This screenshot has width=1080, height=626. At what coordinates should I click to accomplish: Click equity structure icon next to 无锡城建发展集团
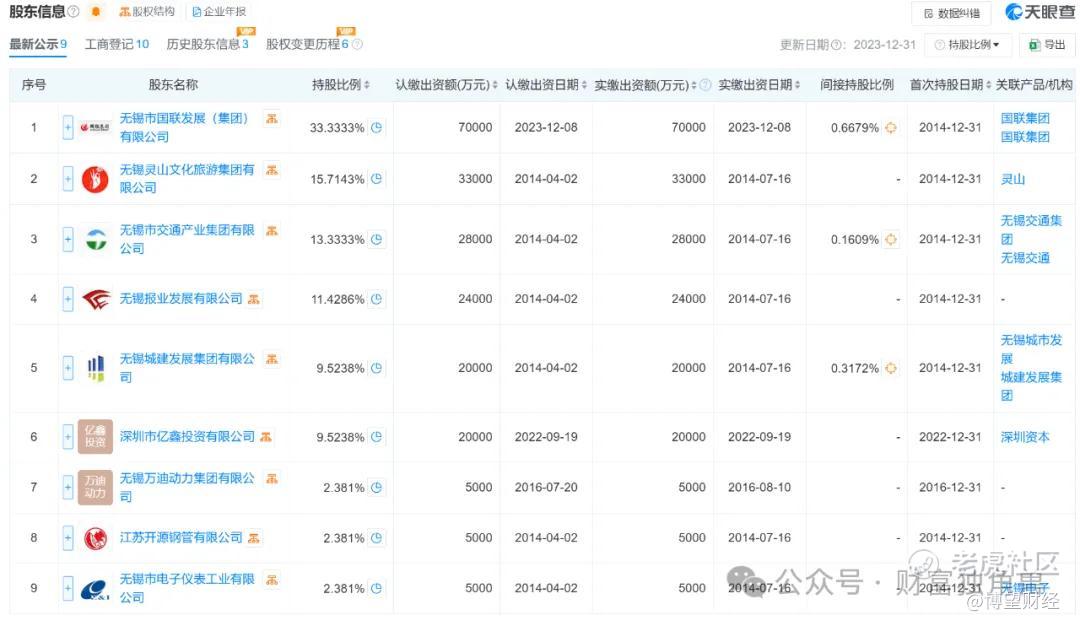coord(272,359)
